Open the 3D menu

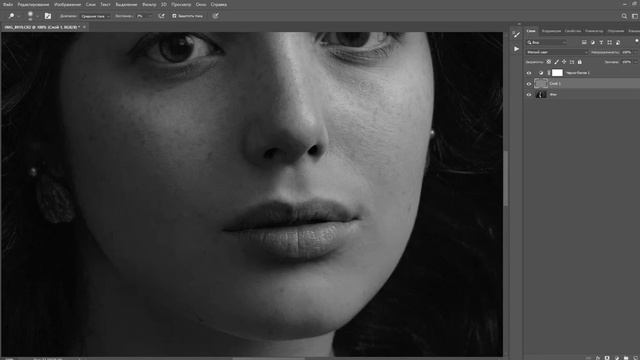[x=164, y=4]
